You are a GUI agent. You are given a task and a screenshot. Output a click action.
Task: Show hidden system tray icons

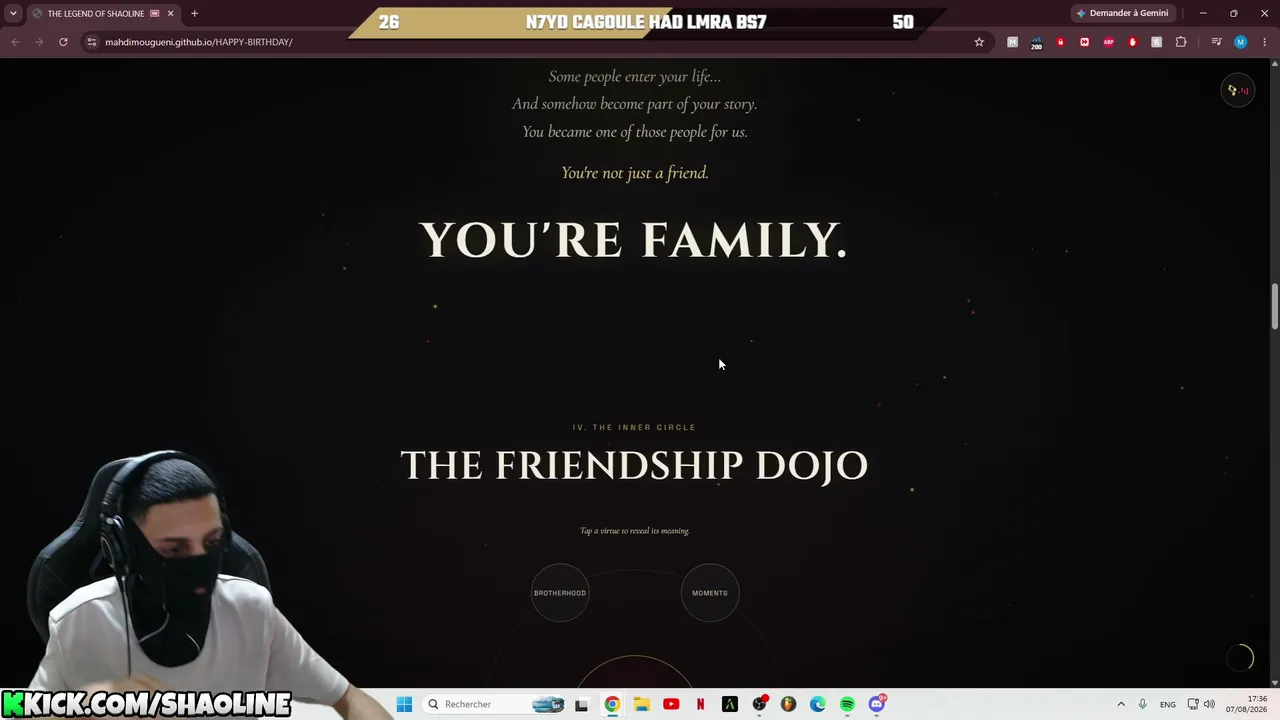[1121, 704]
